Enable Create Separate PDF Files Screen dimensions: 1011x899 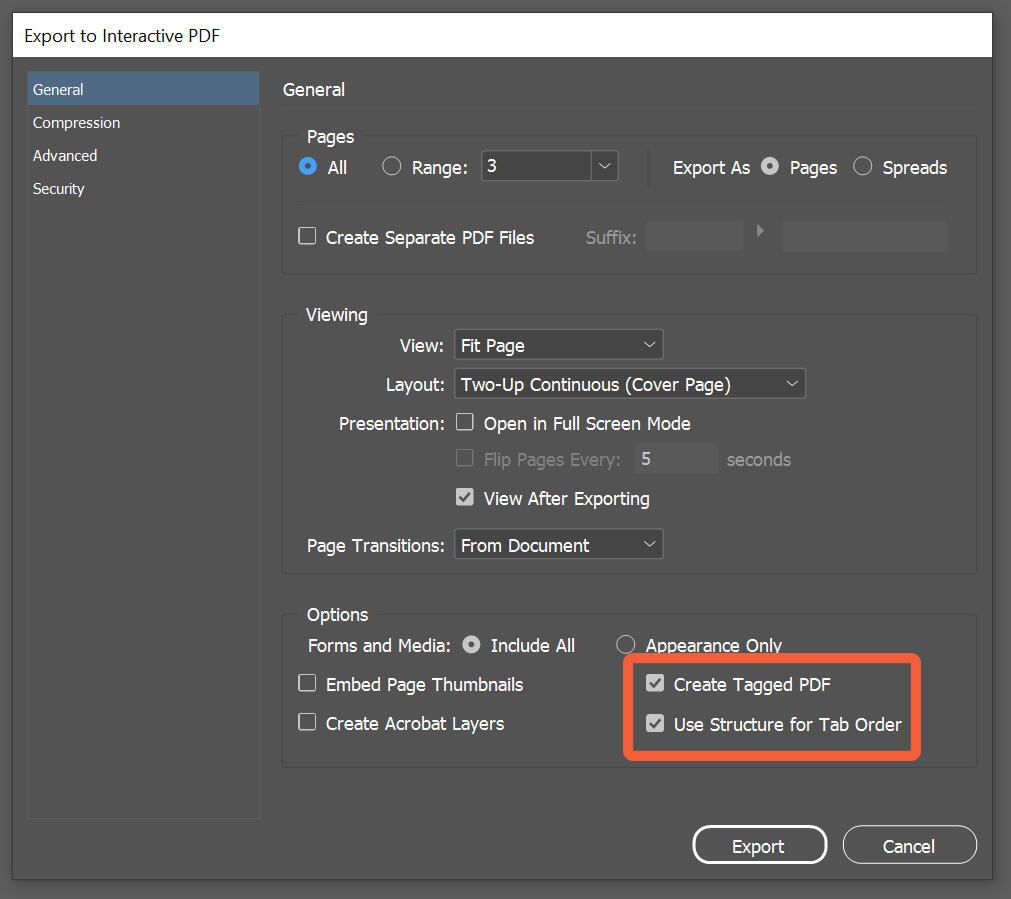307,236
